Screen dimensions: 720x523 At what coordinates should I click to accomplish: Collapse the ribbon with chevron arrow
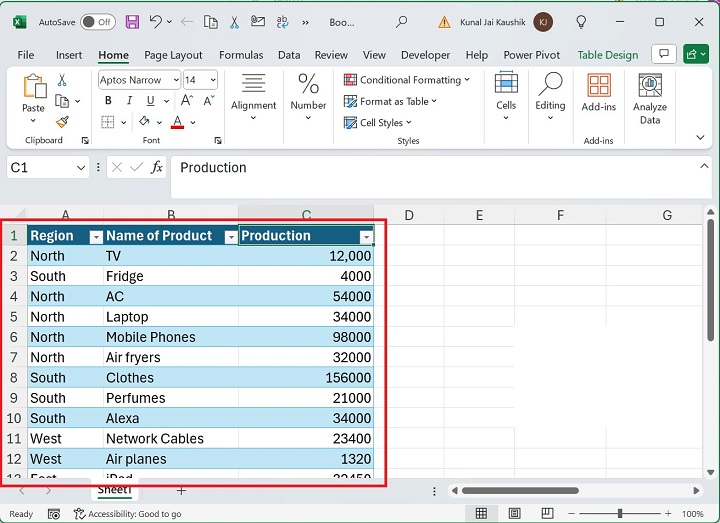(x=700, y=137)
